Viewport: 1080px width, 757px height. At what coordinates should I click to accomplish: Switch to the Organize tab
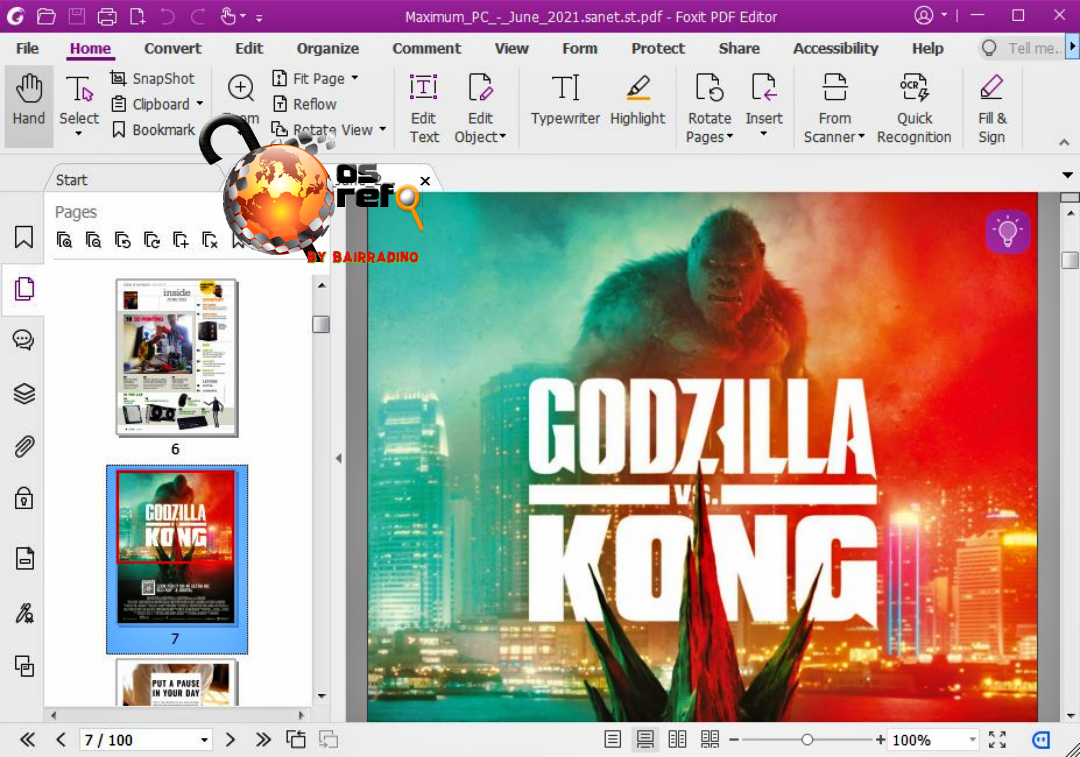click(x=328, y=48)
